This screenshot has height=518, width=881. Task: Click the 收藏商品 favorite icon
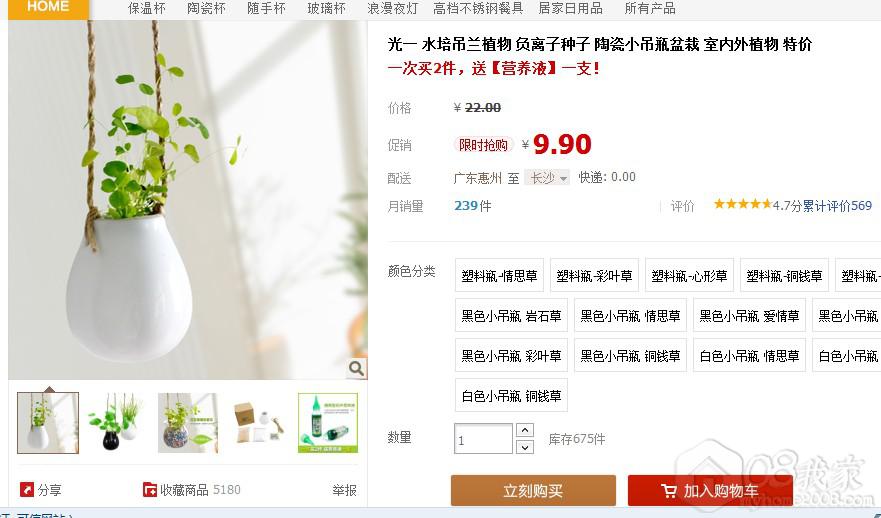(149, 489)
